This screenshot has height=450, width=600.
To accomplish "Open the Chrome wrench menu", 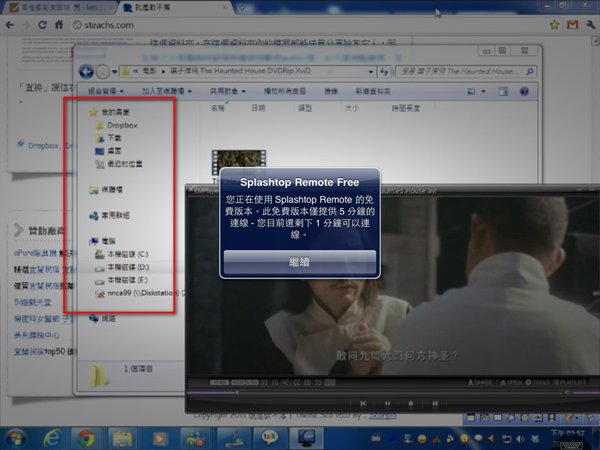I will [590, 25].
